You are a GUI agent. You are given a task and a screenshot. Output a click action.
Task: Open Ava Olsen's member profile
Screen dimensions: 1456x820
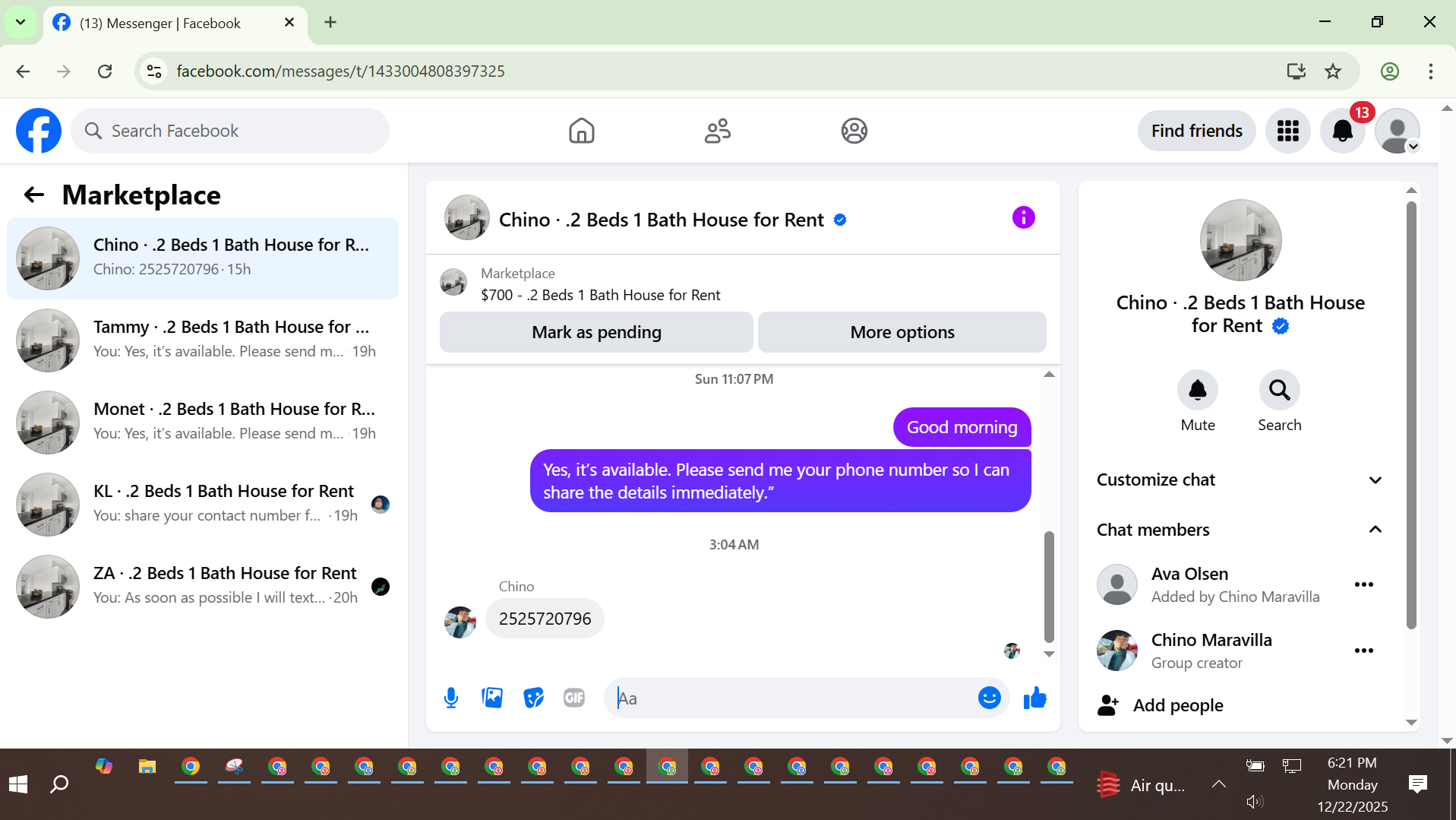(x=1189, y=574)
